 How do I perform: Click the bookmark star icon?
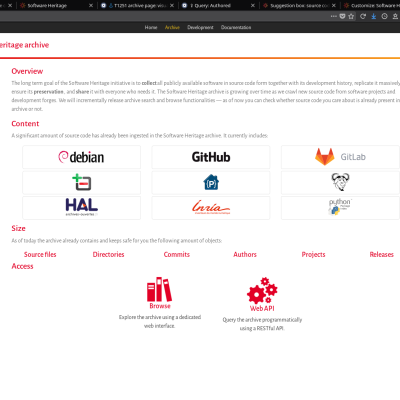[x=351, y=16]
